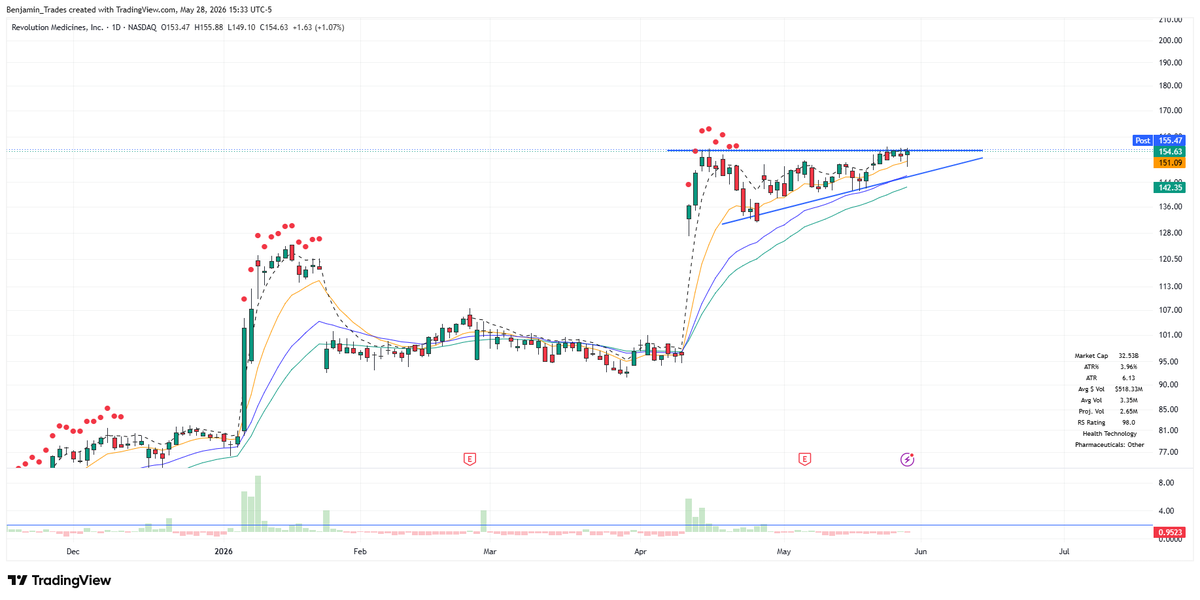Click the high value H155.88
Image resolution: width=1200 pixels, height=600 pixels.
(x=210, y=27)
